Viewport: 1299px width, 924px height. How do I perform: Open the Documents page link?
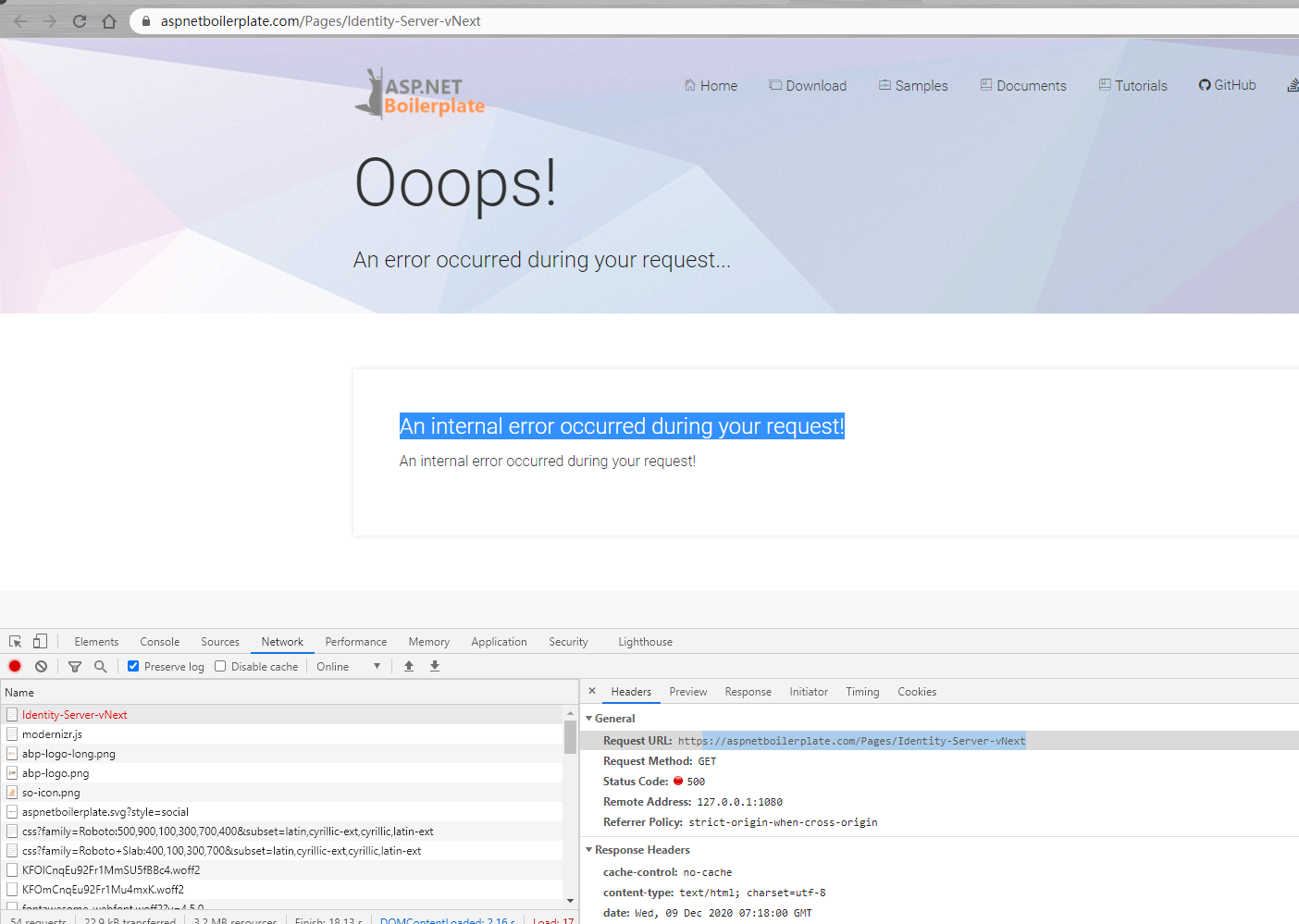(1023, 85)
